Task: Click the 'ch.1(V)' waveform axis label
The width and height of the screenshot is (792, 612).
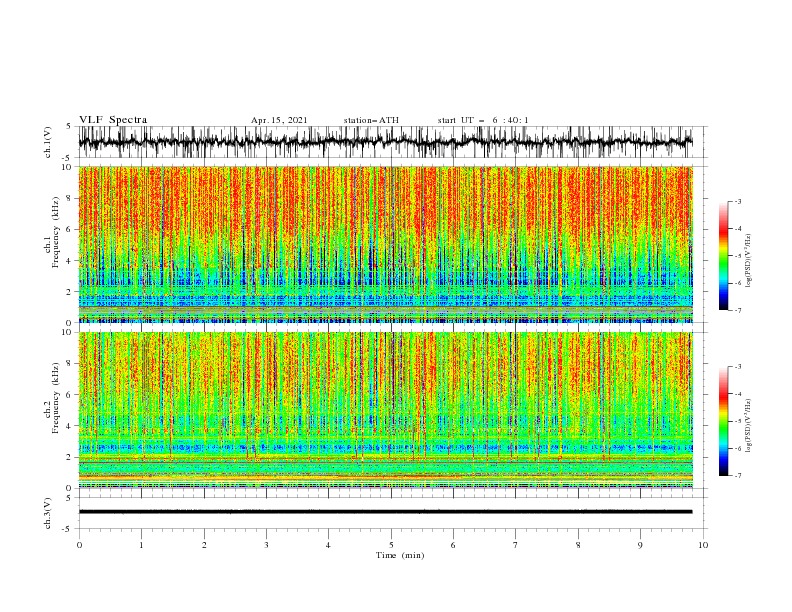Action: coord(48,142)
